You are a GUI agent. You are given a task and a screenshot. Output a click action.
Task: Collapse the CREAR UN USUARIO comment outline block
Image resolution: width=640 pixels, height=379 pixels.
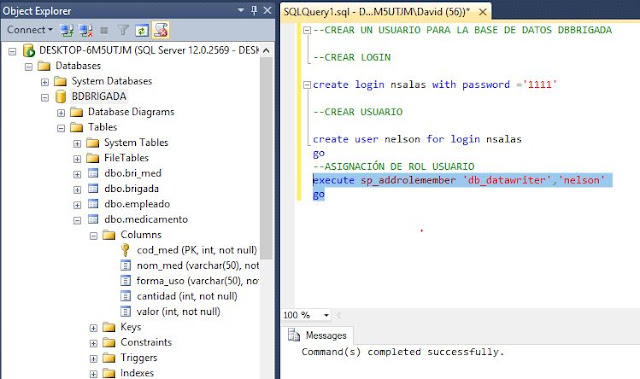click(x=307, y=30)
